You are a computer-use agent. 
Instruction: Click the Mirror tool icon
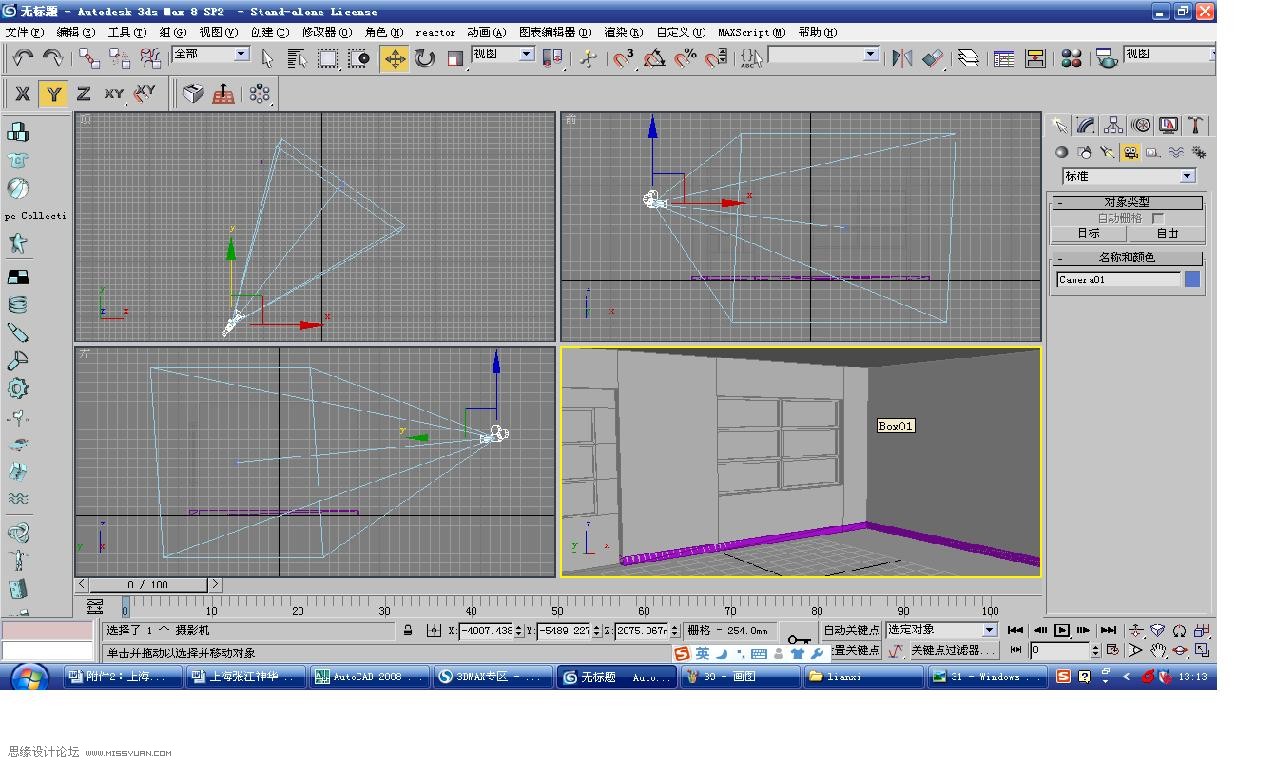click(902, 58)
